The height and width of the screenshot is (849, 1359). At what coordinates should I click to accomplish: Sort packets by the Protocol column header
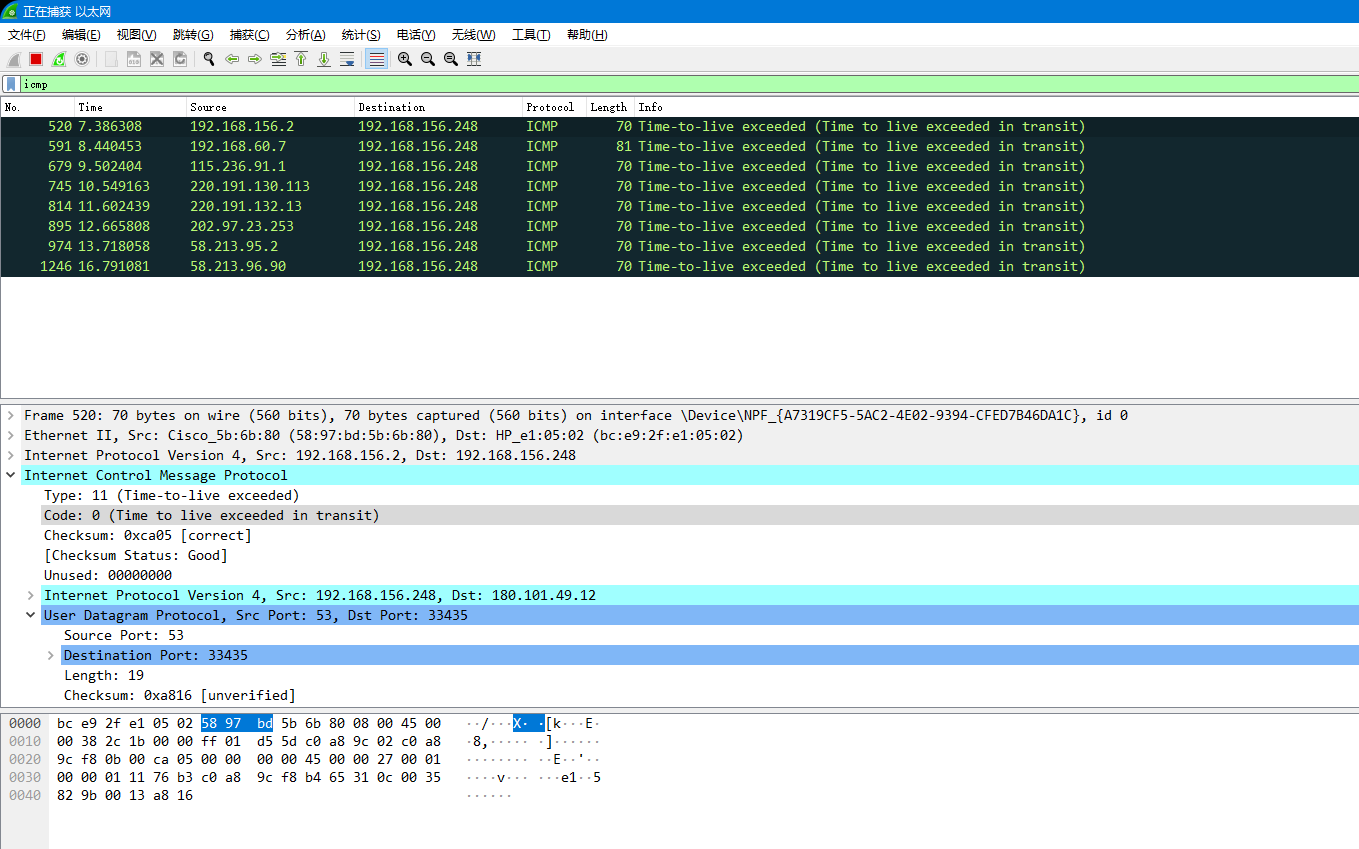[554, 107]
